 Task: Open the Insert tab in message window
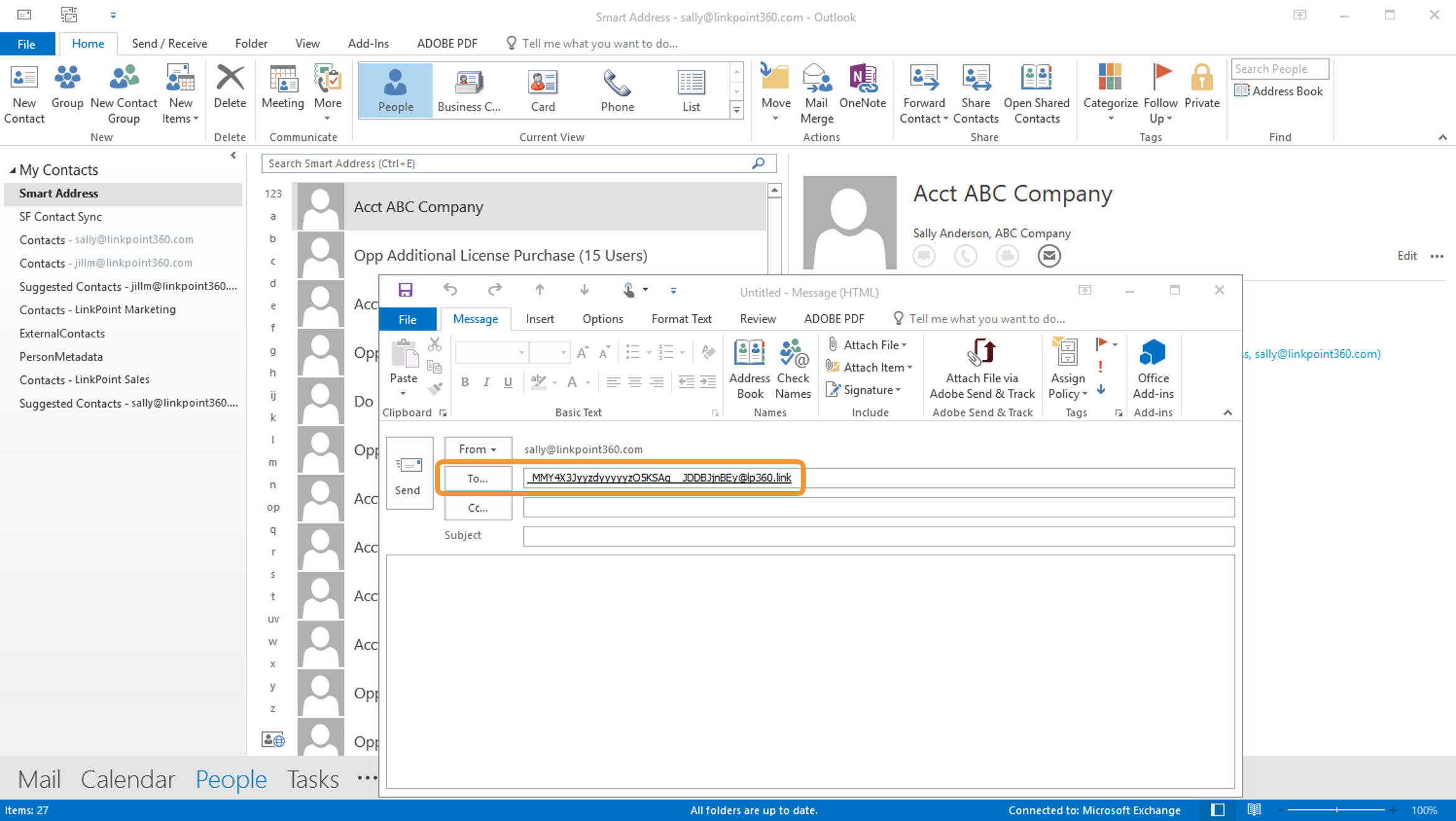point(539,319)
